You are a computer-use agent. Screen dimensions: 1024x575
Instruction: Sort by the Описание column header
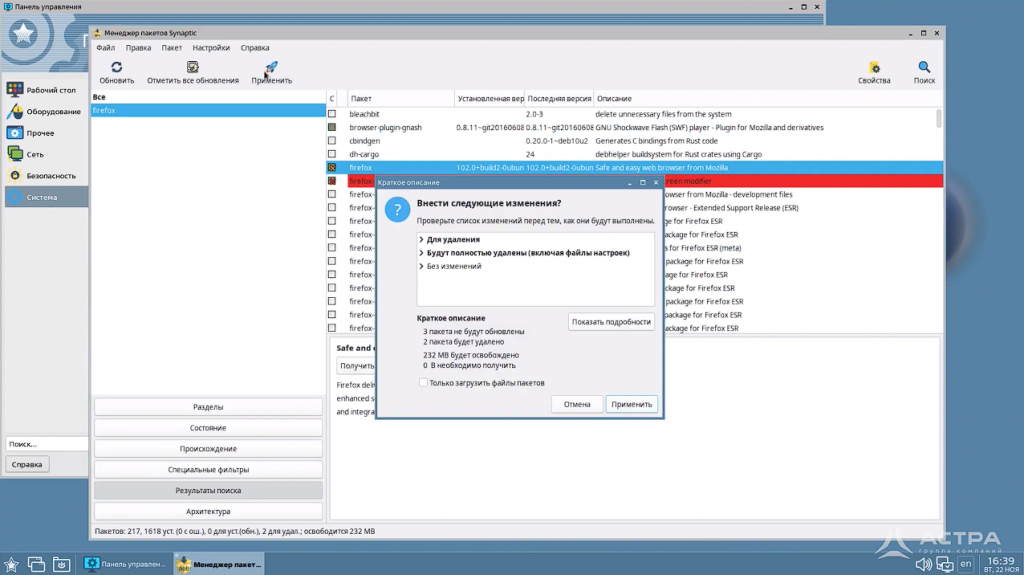[768, 99]
